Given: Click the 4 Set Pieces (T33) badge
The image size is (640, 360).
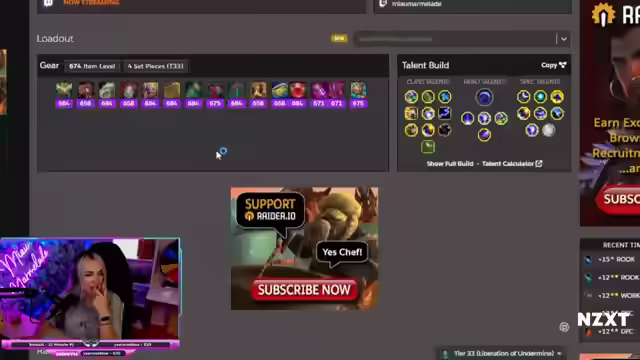Looking at the screenshot, I should (155, 66).
